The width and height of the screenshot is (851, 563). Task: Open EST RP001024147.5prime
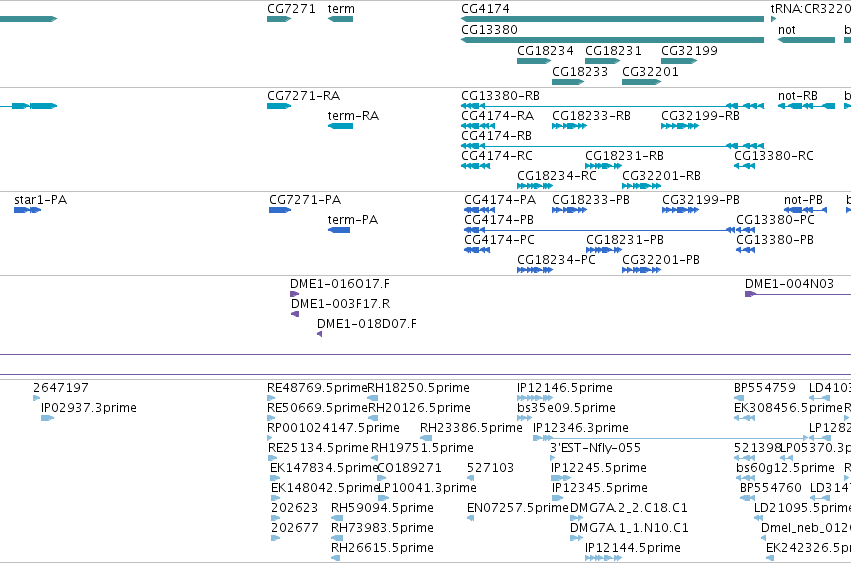(x=333, y=428)
